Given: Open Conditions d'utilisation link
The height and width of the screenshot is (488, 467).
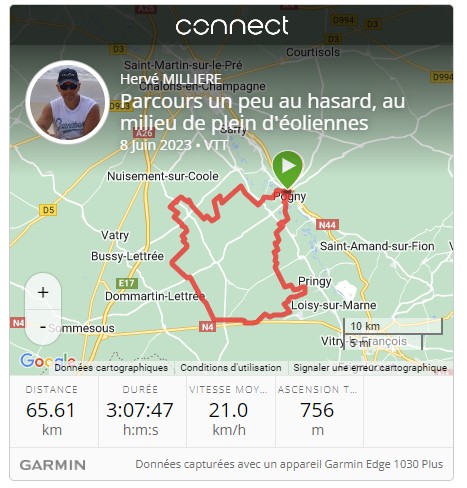Looking at the screenshot, I should 231,368.
